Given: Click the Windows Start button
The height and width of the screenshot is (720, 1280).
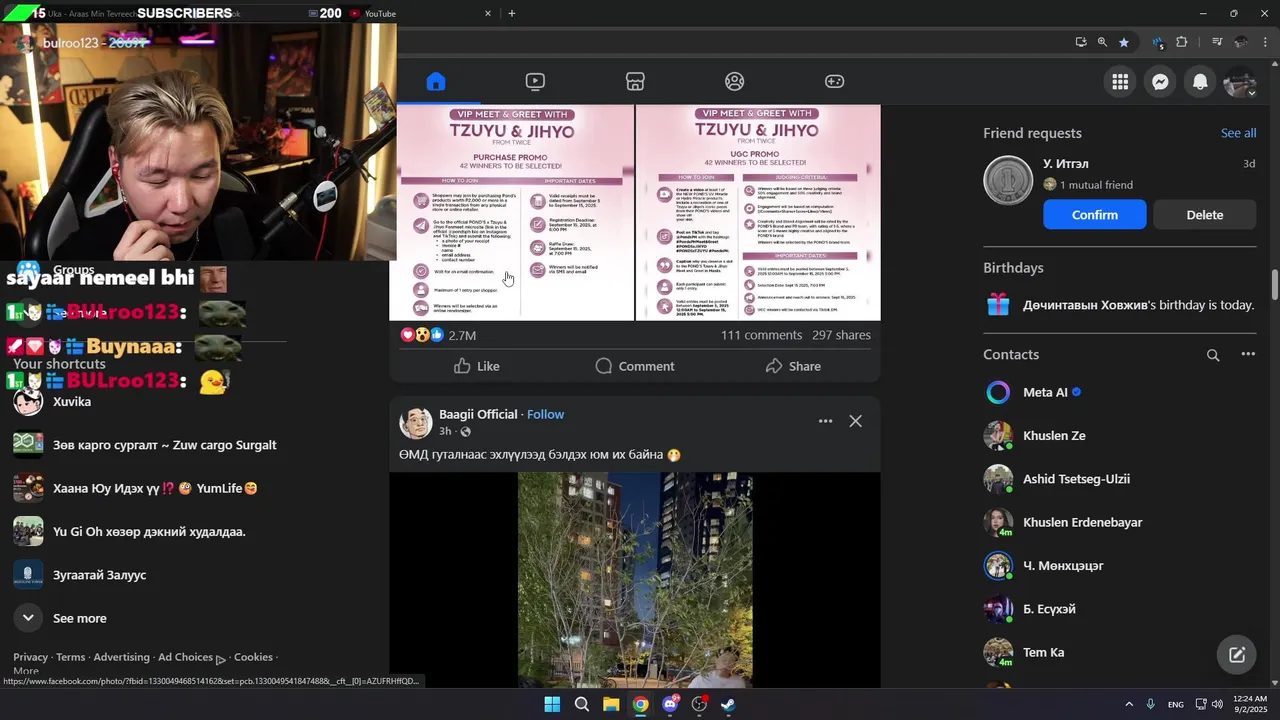Looking at the screenshot, I should pyautogui.click(x=552, y=704).
